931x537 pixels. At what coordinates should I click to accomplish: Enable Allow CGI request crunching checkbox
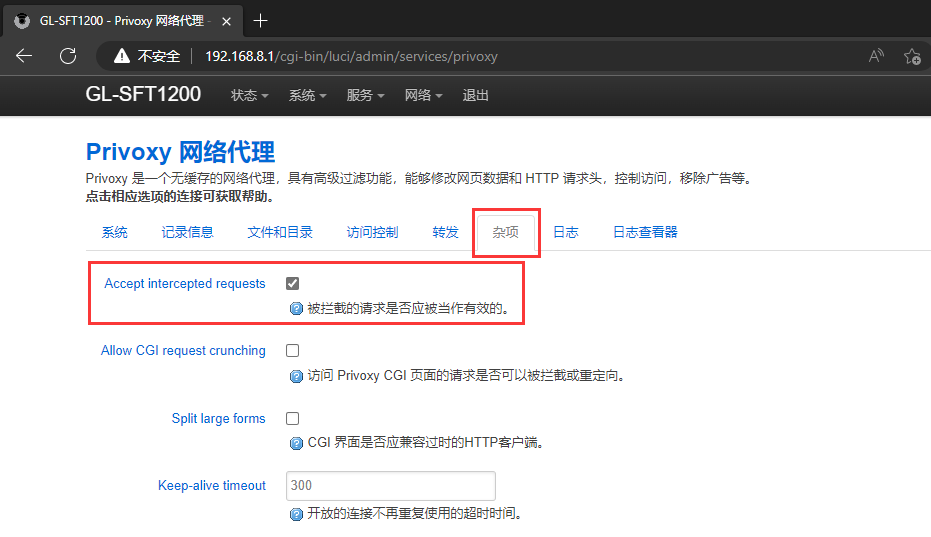(292, 350)
